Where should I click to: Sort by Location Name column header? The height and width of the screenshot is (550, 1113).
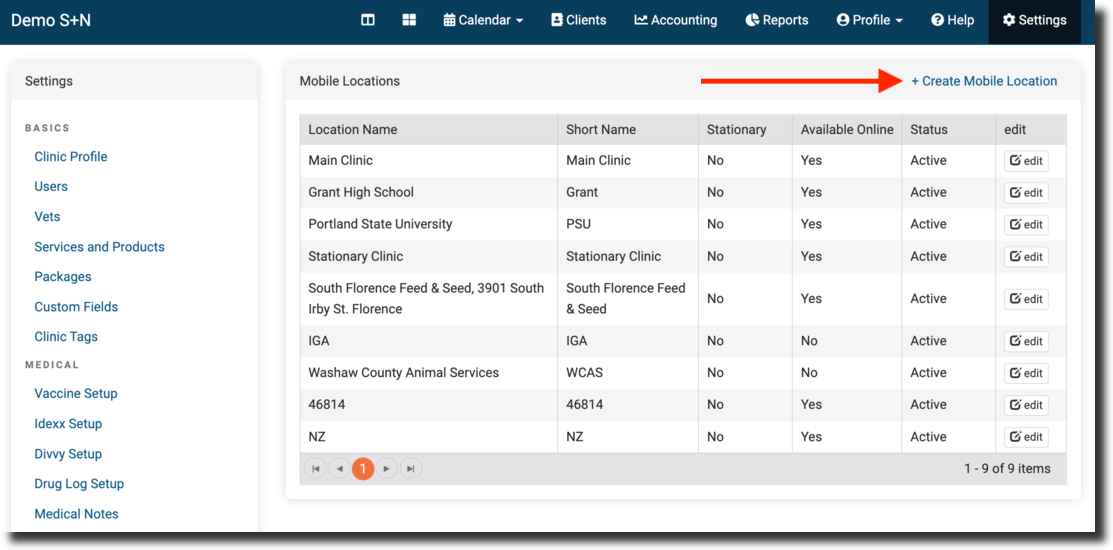pos(353,130)
